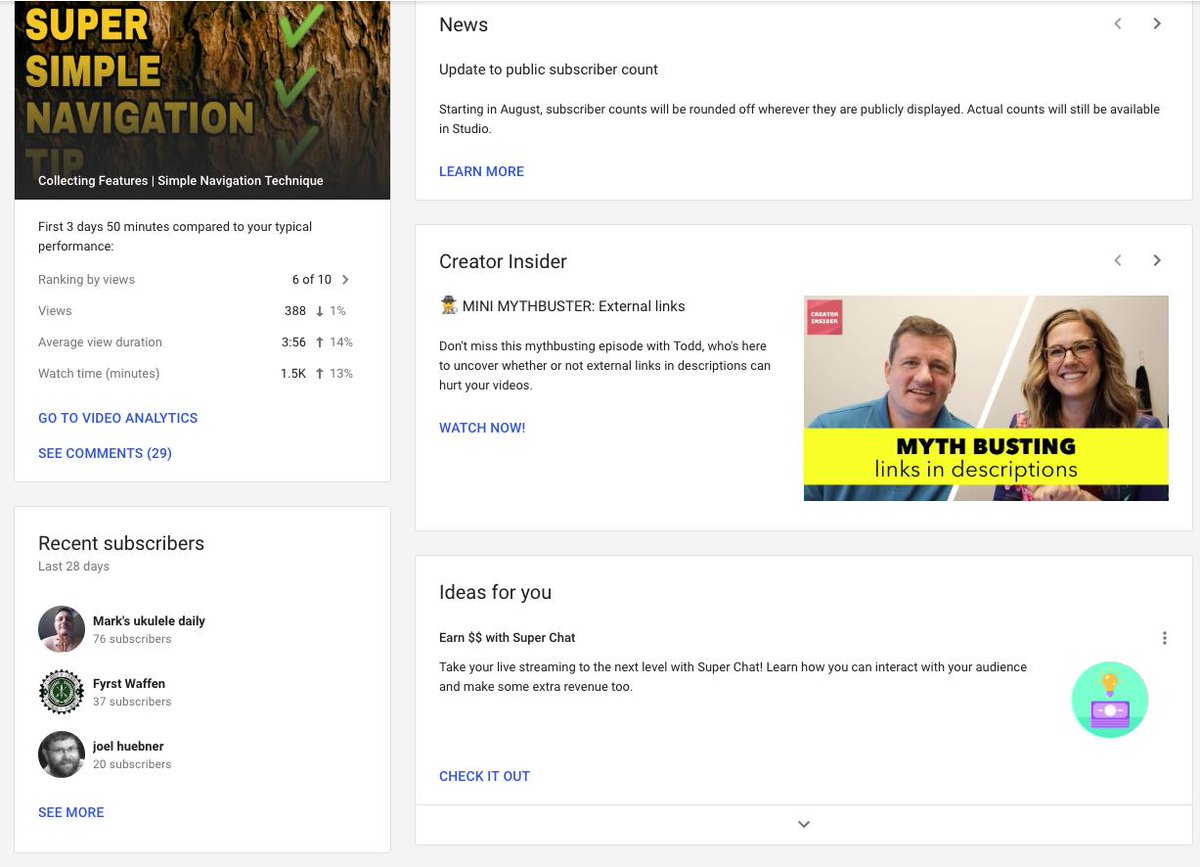This screenshot has width=1200, height=867.
Task: Click 'Collecting Features | Simple Navigation Technique' title
Action: (181, 181)
